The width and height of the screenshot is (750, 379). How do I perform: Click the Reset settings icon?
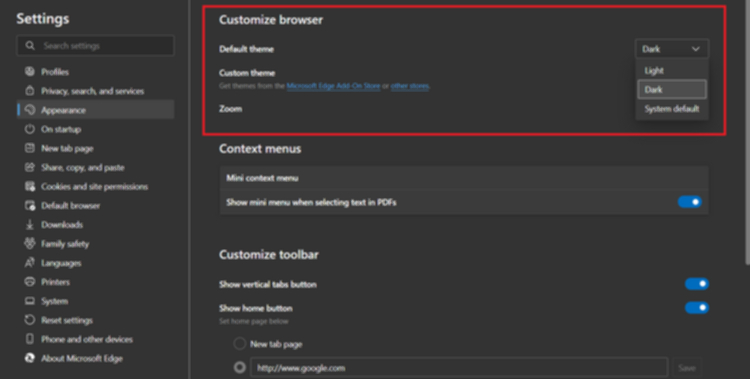click(30, 320)
